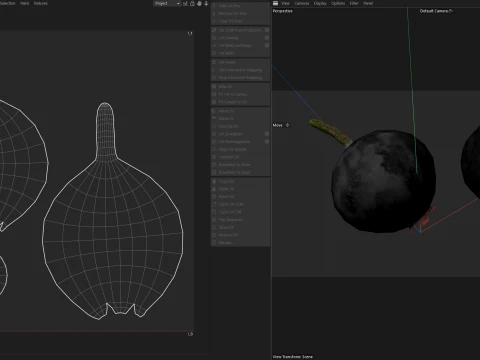480x360 pixels.
Task: Click the View Transform: Scene status text
Action: coord(293,357)
